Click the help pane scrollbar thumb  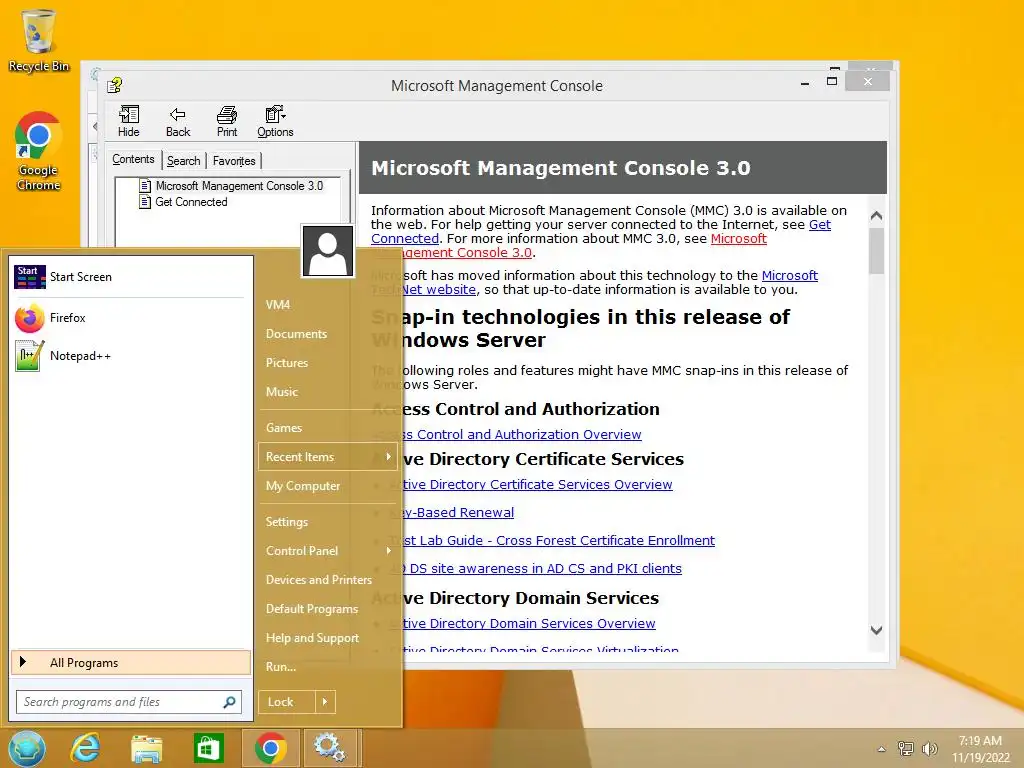pos(876,251)
